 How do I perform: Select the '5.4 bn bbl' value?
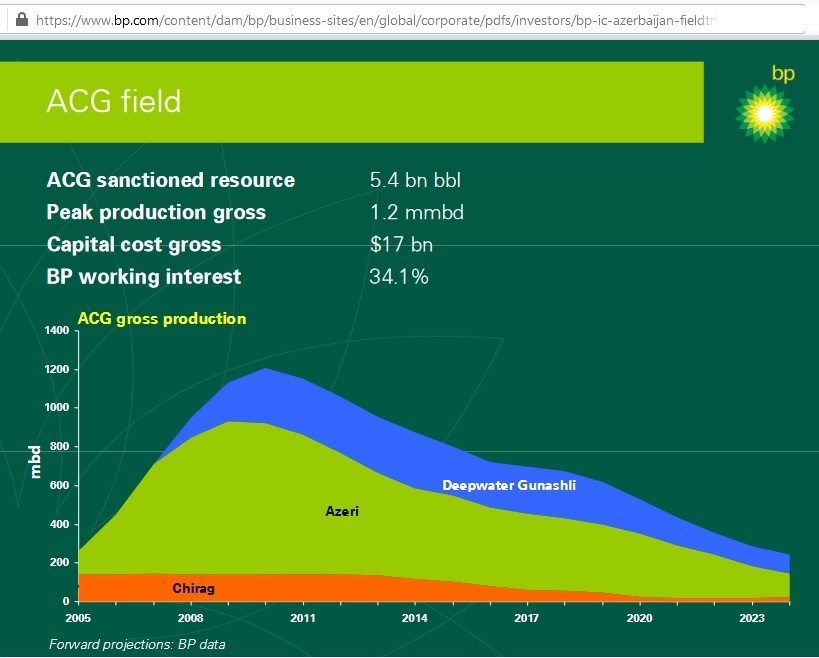(415, 180)
